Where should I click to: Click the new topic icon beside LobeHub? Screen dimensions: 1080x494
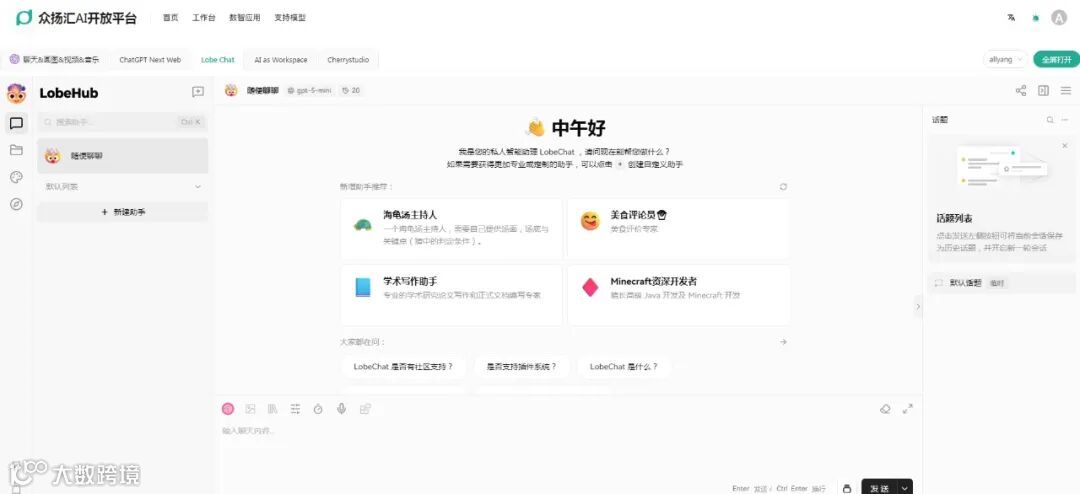(x=198, y=92)
